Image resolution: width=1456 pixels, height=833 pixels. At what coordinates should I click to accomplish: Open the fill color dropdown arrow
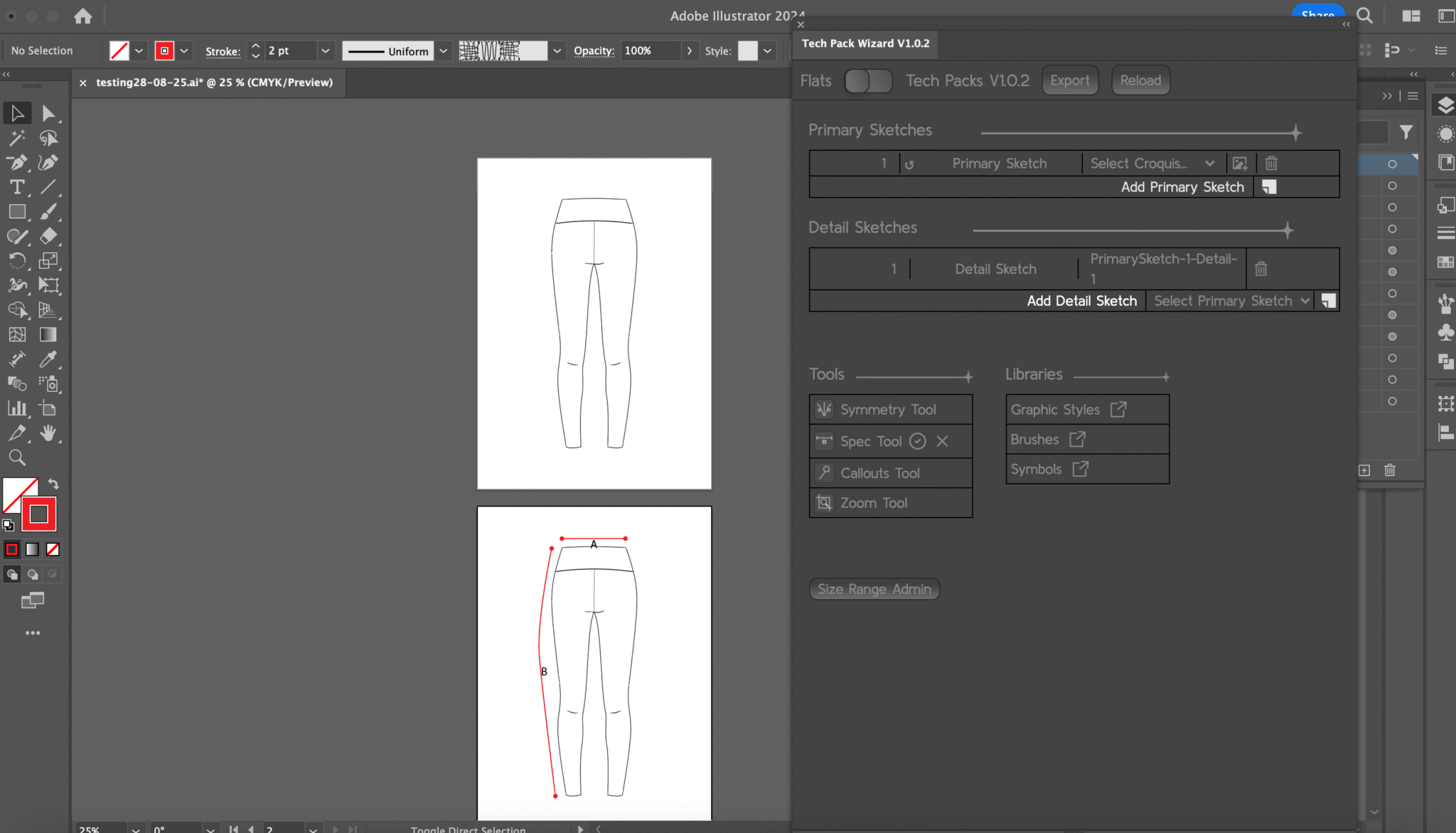coord(139,51)
